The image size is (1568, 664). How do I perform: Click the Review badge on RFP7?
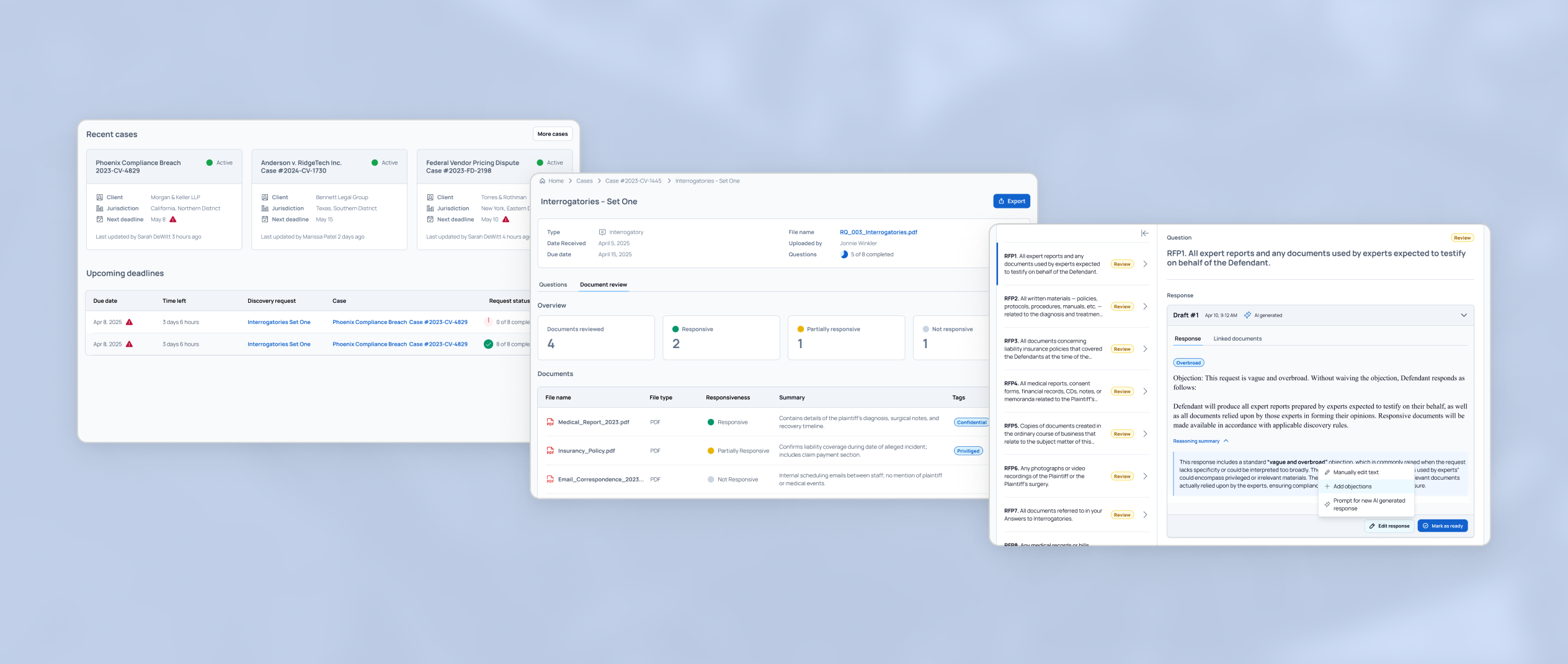[x=1122, y=515]
